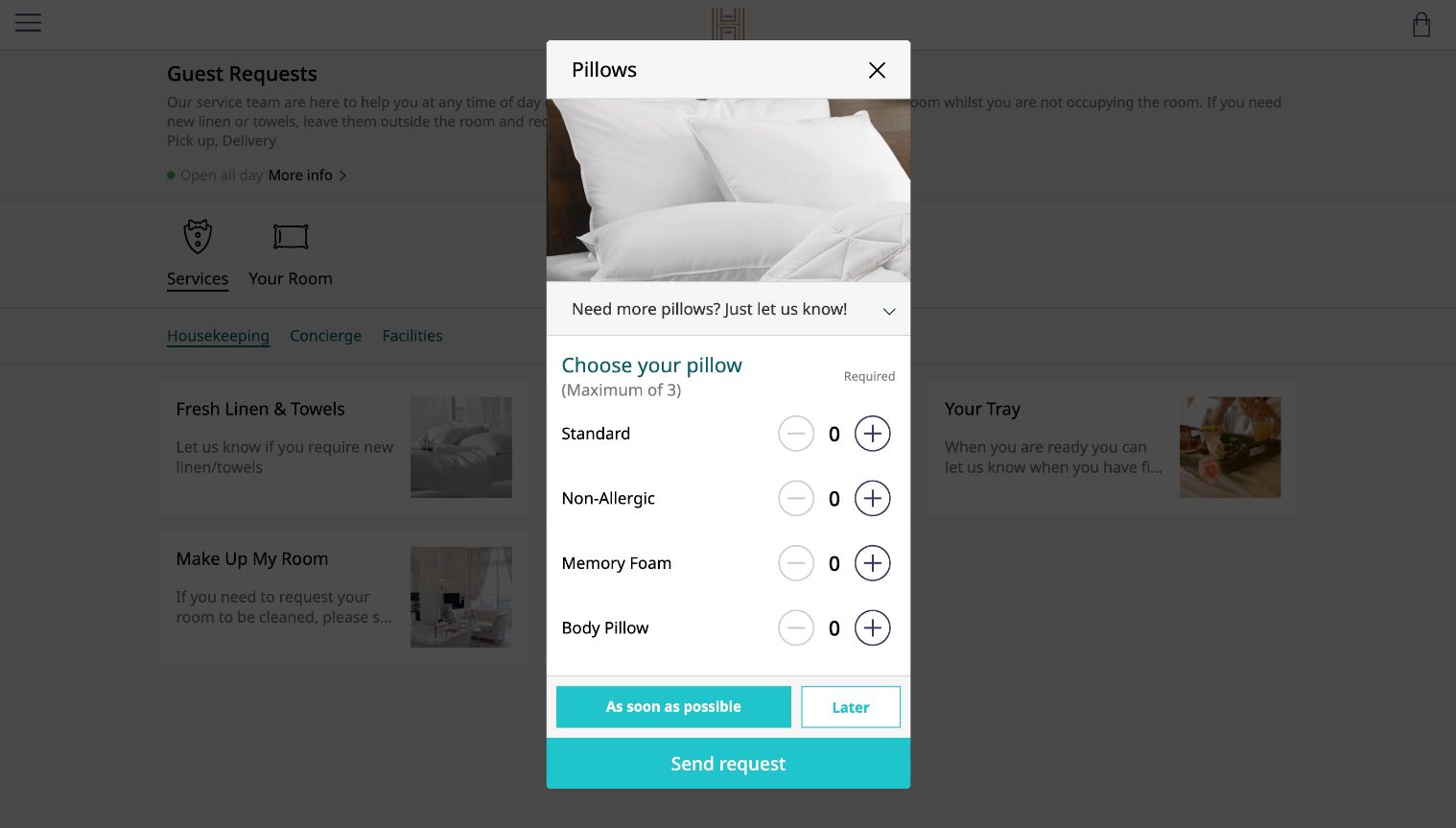The height and width of the screenshot is (828, 1456).
Task: Choose the 'Later' delivery option
Action: click(x=850, y=707)
